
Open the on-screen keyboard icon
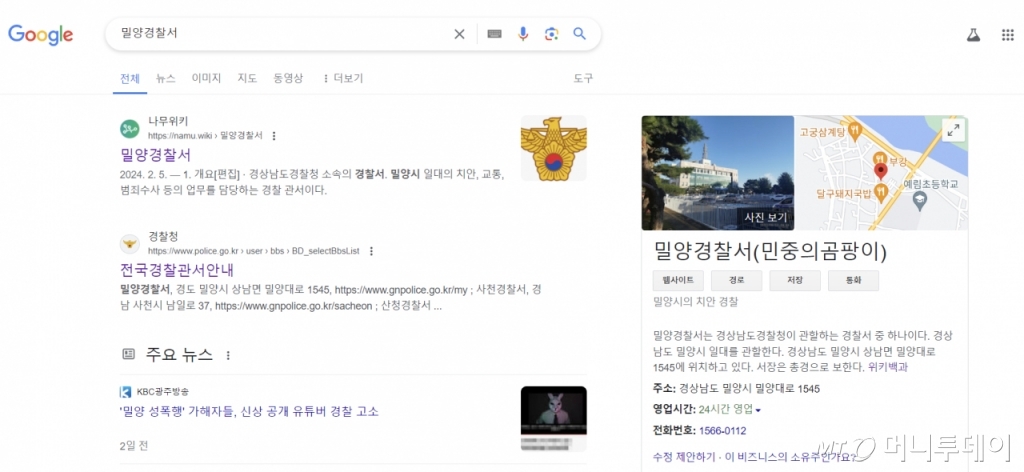tap(494, 34)
